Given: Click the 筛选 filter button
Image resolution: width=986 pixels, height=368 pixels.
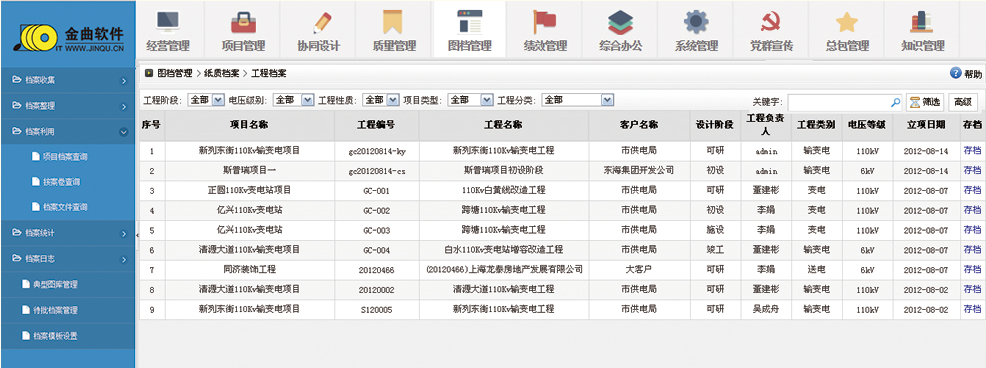Looking at the screenshot, I should click(926, 102).
